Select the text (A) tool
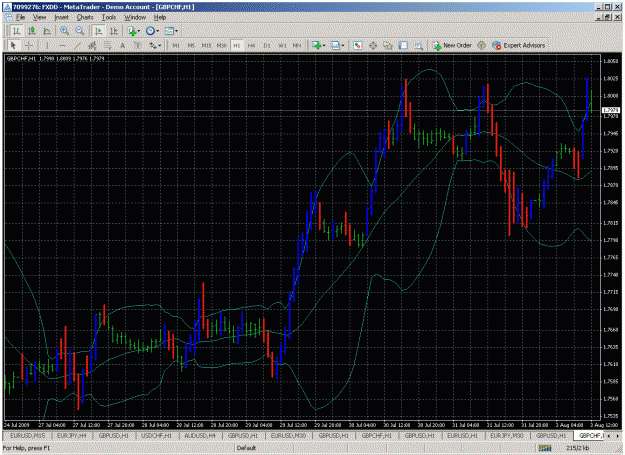Viewport: 625px width, 455px height. click(x=122, y=45)
